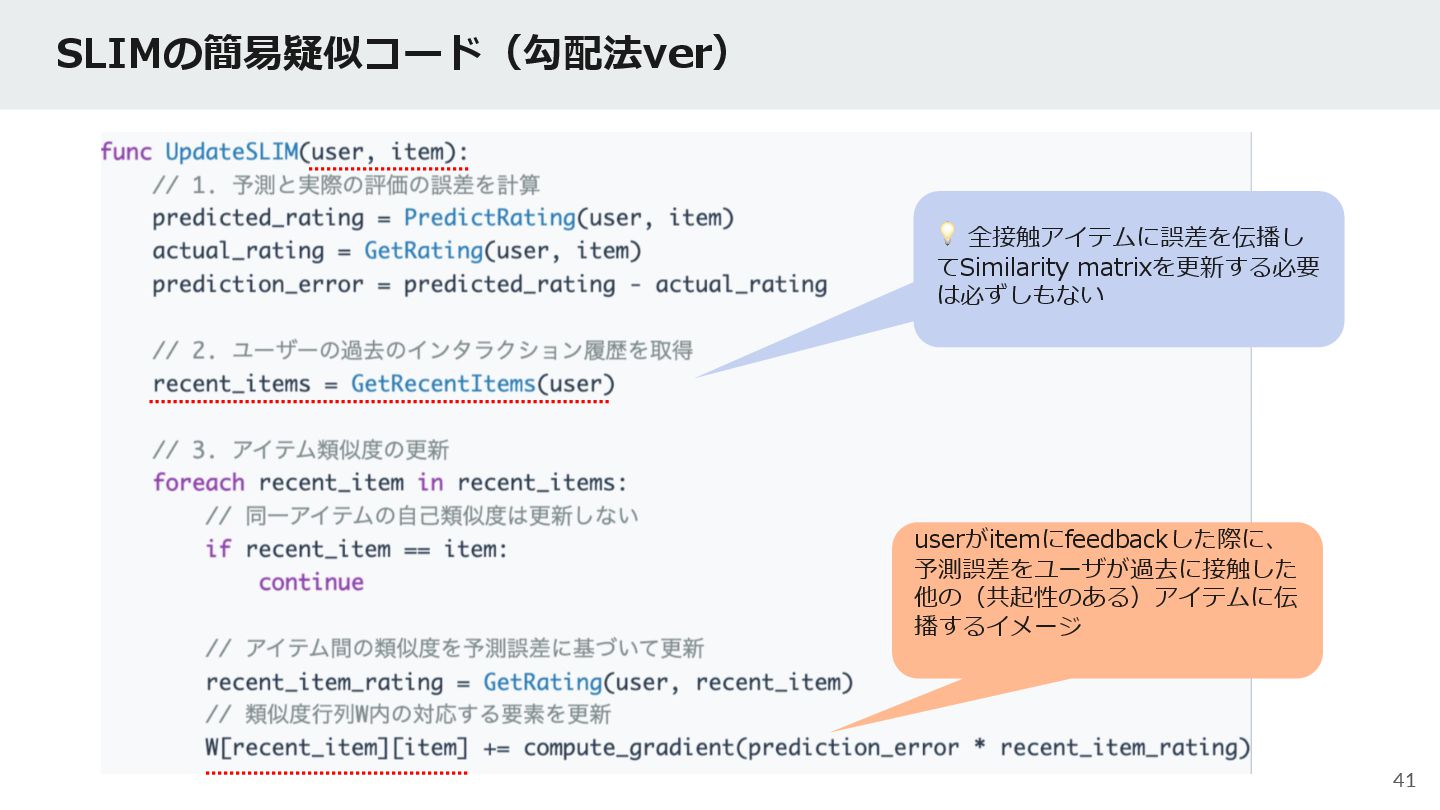Click the line beginning 'prediction_error = predicted_rating'
This screenshot has width=1440, height=810.
(490, 284)
